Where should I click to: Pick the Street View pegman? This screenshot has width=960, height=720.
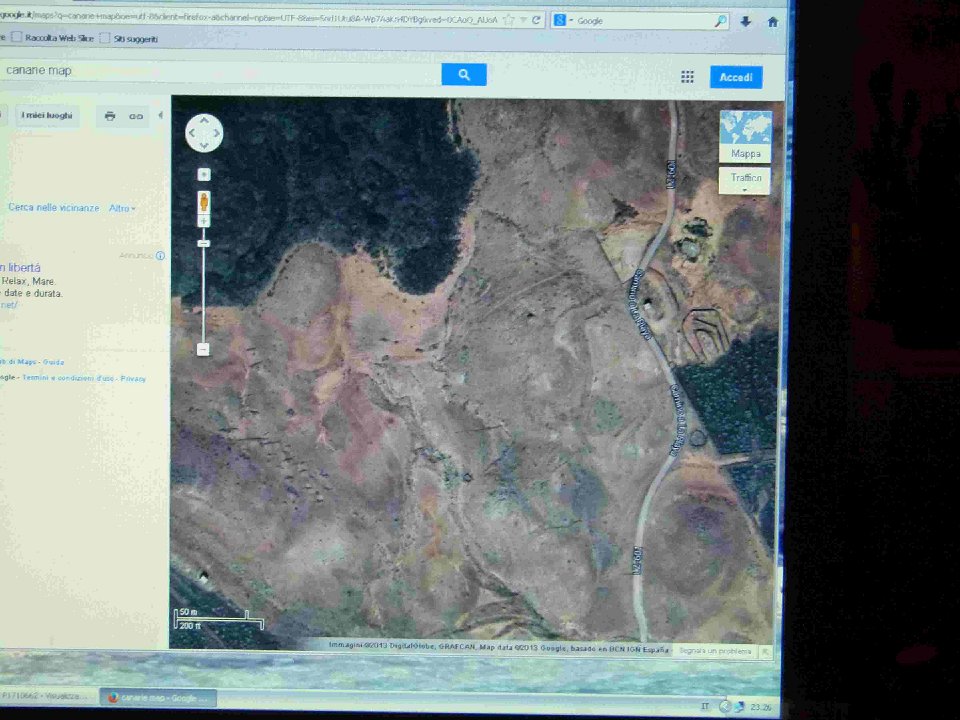204,201
